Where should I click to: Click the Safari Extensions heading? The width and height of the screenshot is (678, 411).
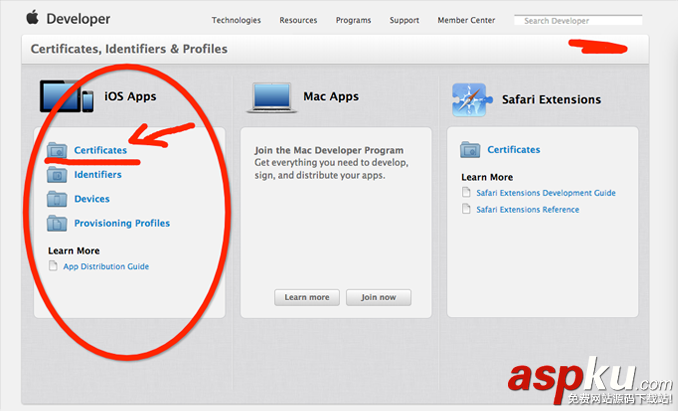pos(551,99)
